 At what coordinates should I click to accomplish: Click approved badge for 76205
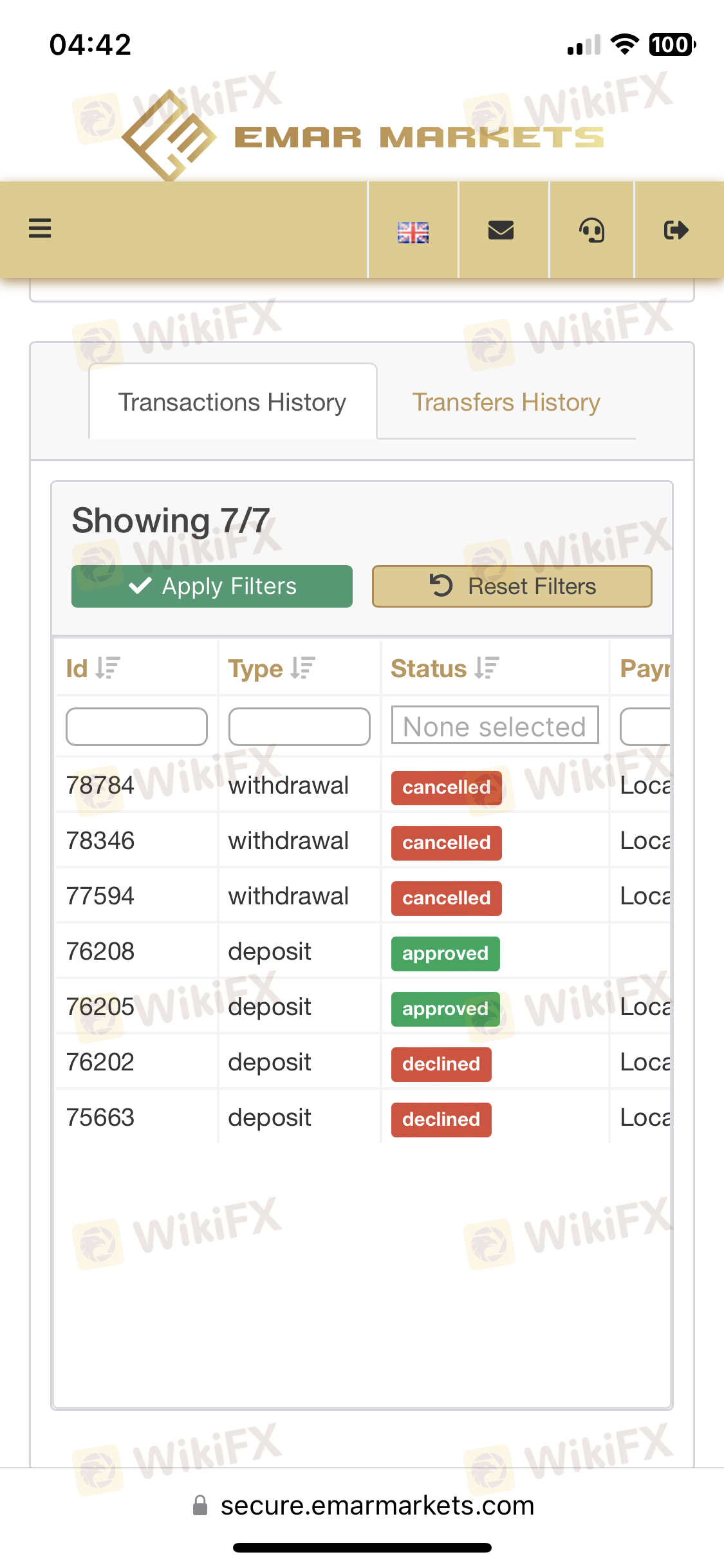pyautogui.click(x=445, y=1009)
